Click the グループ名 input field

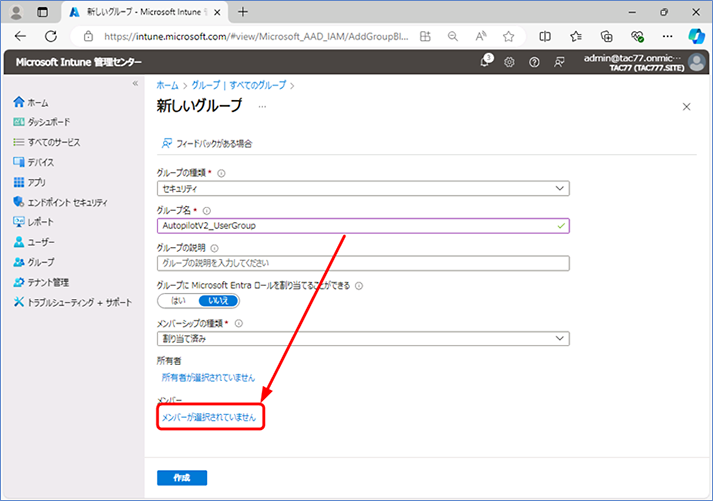(363, 225)
